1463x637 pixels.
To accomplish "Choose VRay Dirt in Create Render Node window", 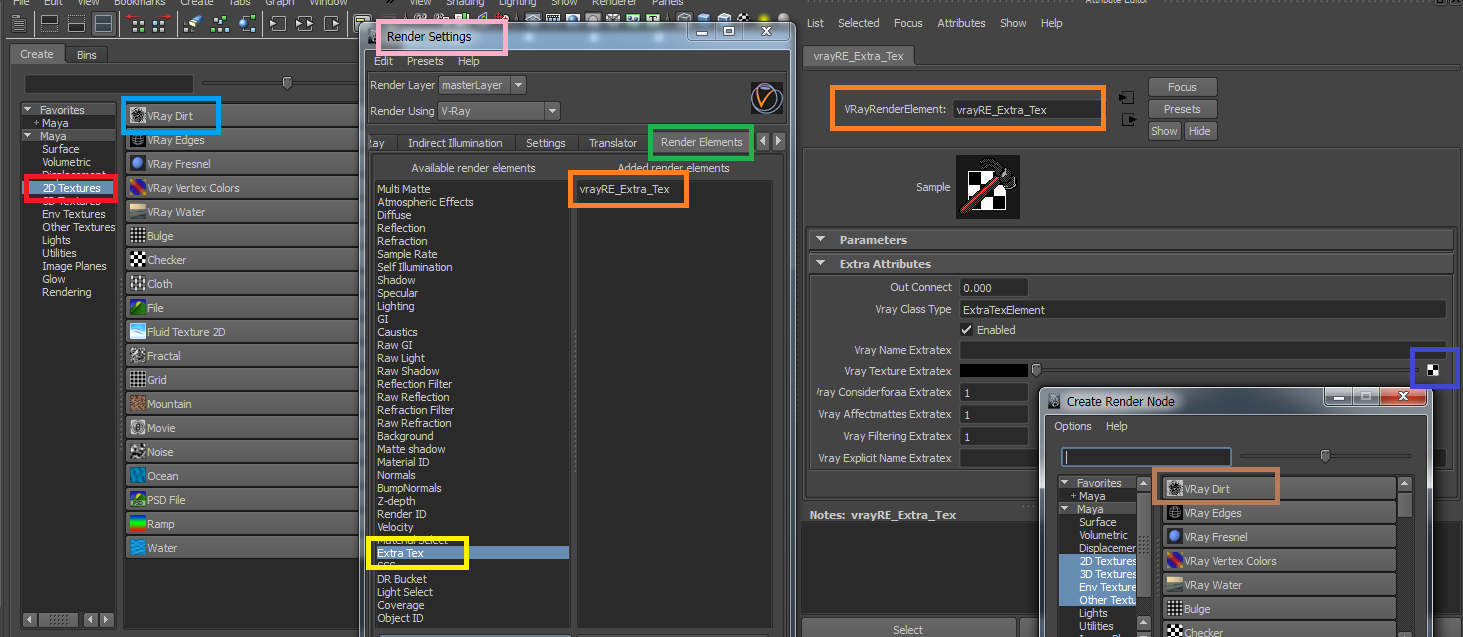I will tap(1279, 489).
